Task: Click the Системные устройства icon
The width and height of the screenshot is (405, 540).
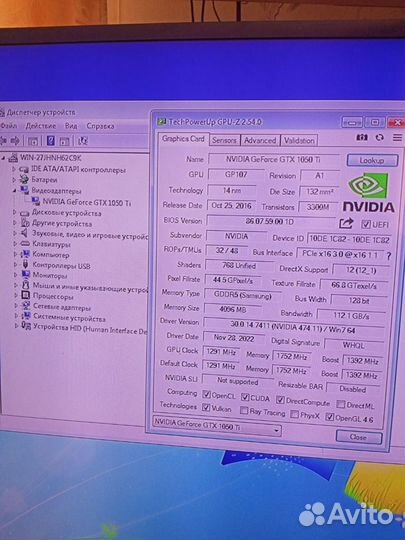Action: pos(26,316)
